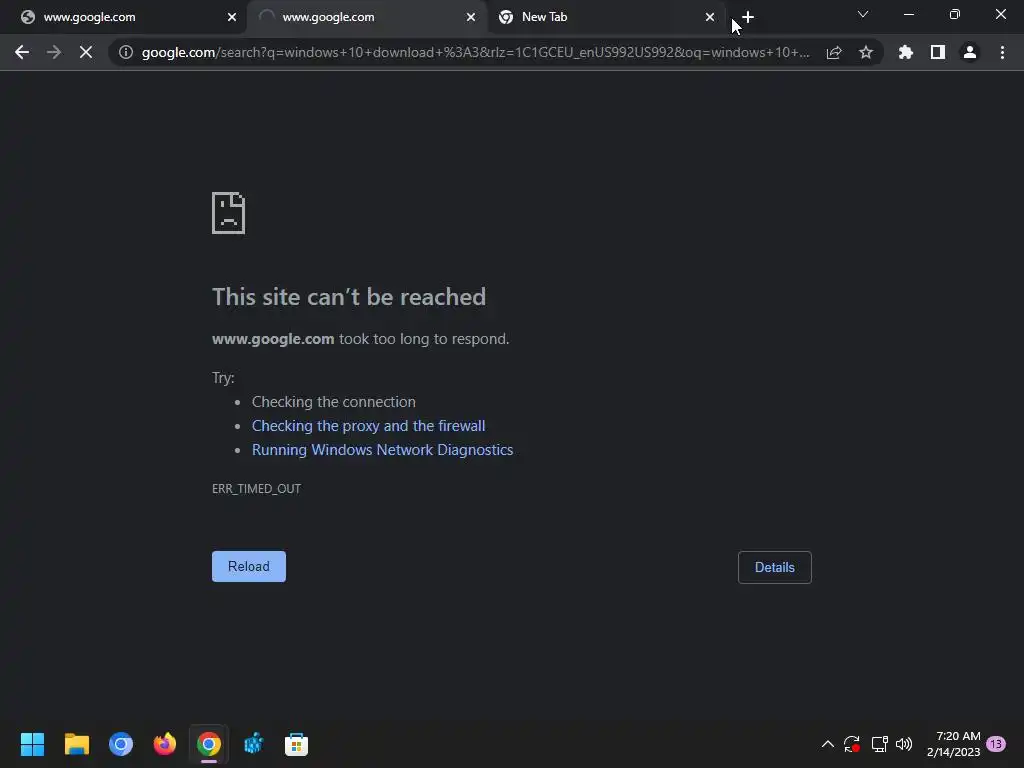Click the ERR_TIMED_OUT error code
The height and width of the screenshot is (768, 1024).
tap(257, 488)
